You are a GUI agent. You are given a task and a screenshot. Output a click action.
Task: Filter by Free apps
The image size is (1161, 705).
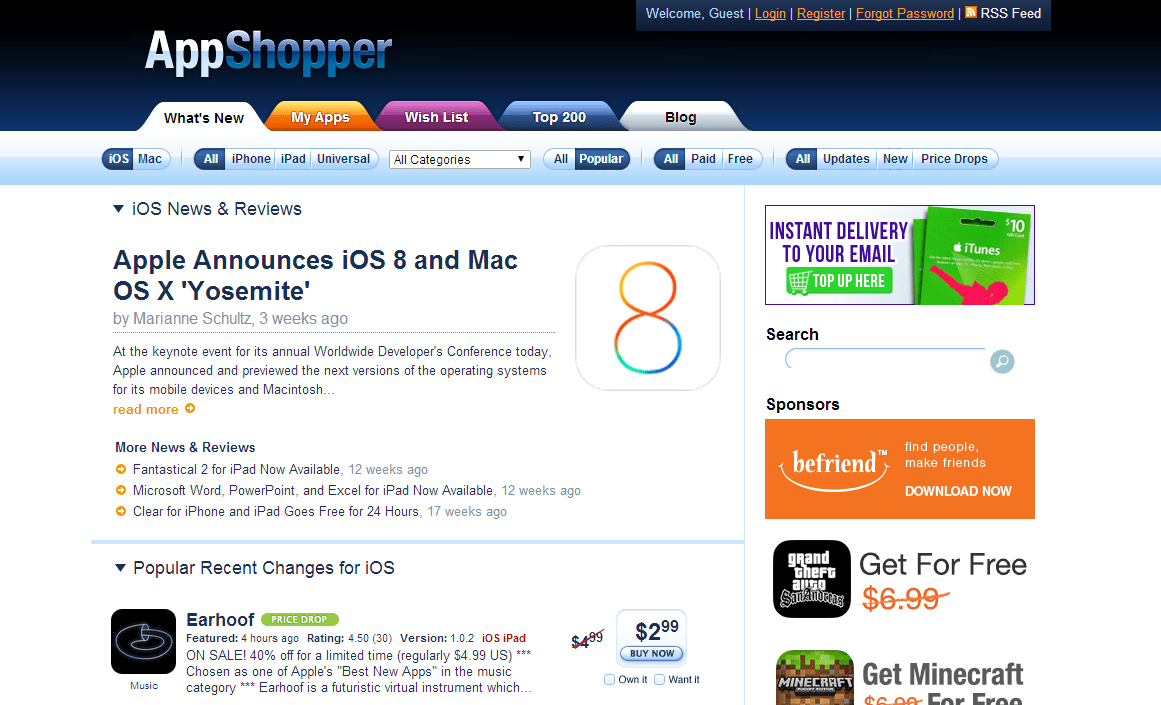click(740, 158)
